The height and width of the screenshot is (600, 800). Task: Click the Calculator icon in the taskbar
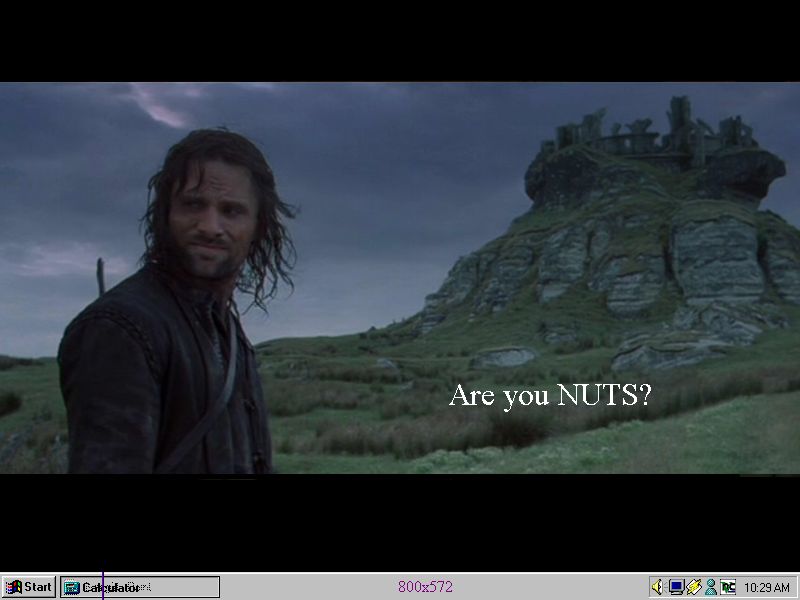(x=72, y=587)
